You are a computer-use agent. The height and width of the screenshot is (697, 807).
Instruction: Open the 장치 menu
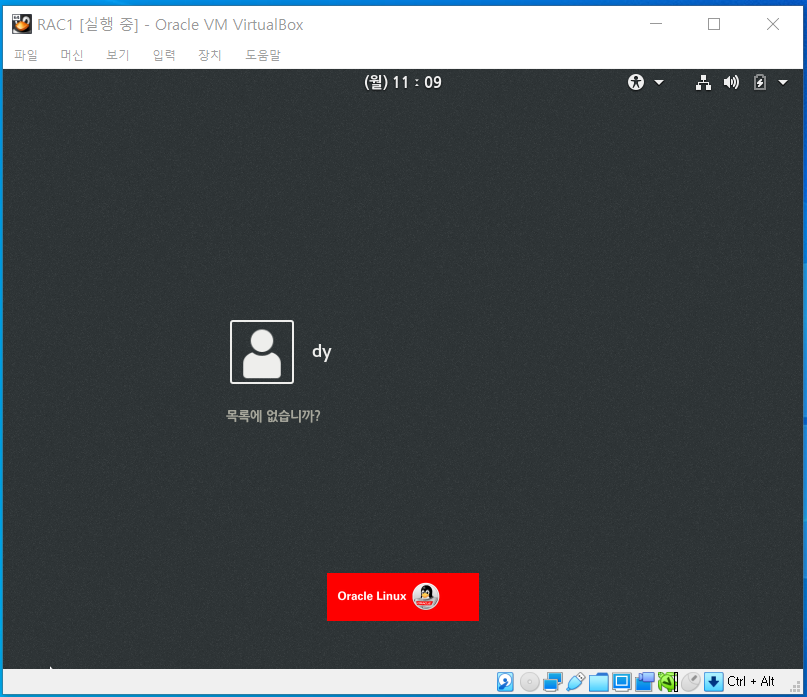pos(209,55)
